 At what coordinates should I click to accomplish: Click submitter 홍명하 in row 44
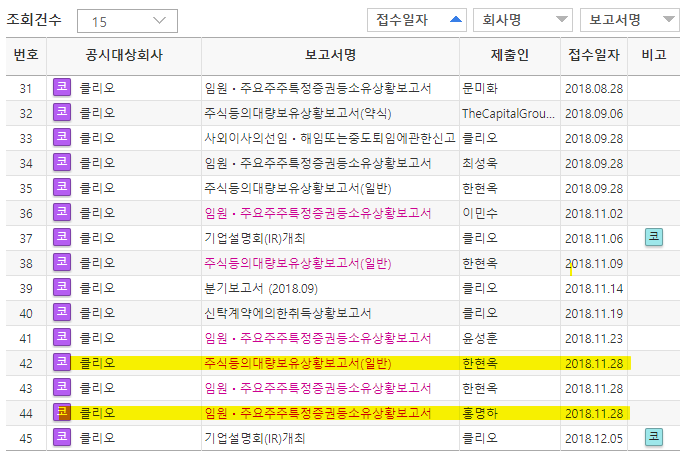pos(480,413)
